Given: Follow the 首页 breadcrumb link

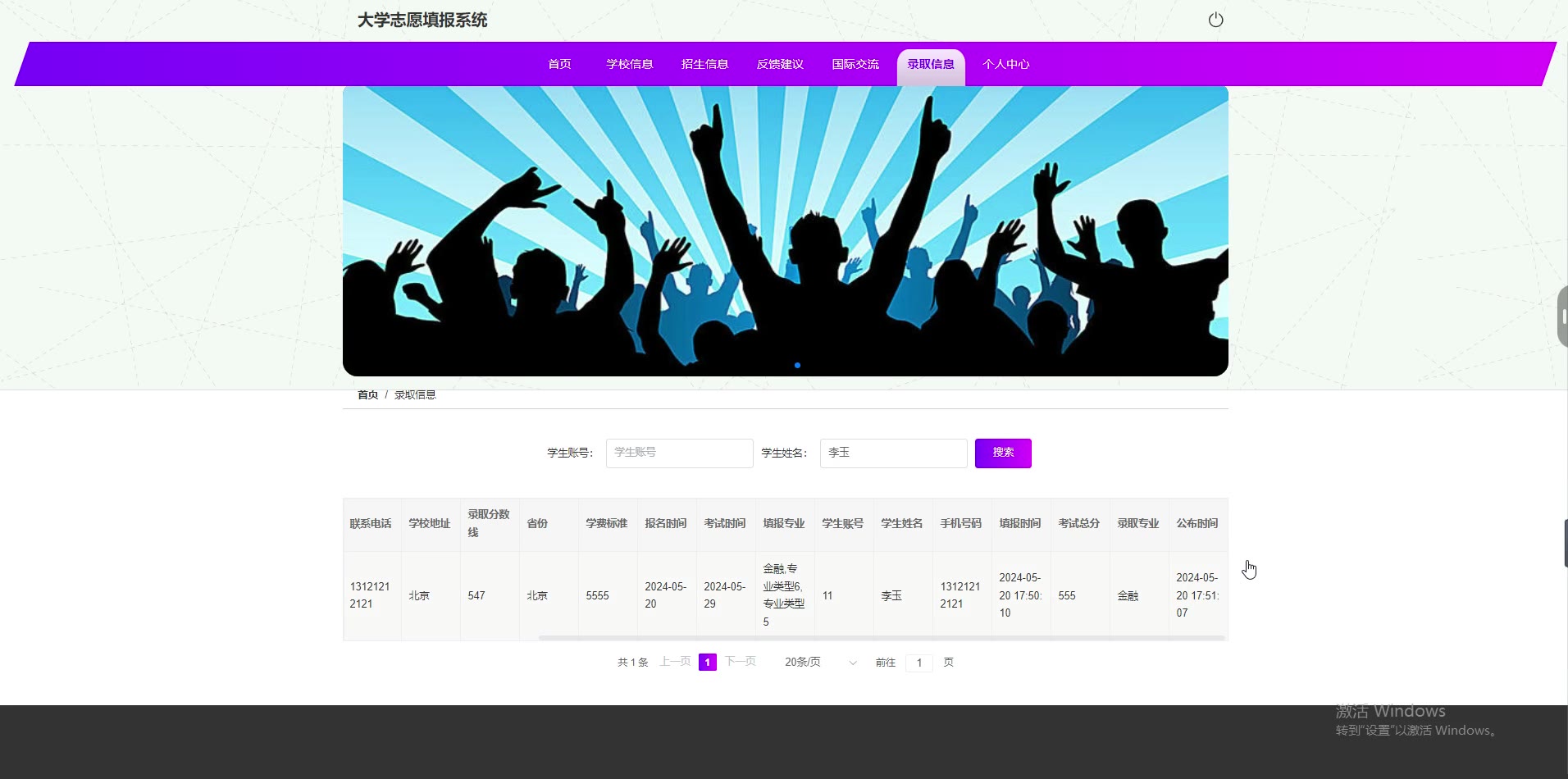Looking at the screenshot, I should point(367,394).
